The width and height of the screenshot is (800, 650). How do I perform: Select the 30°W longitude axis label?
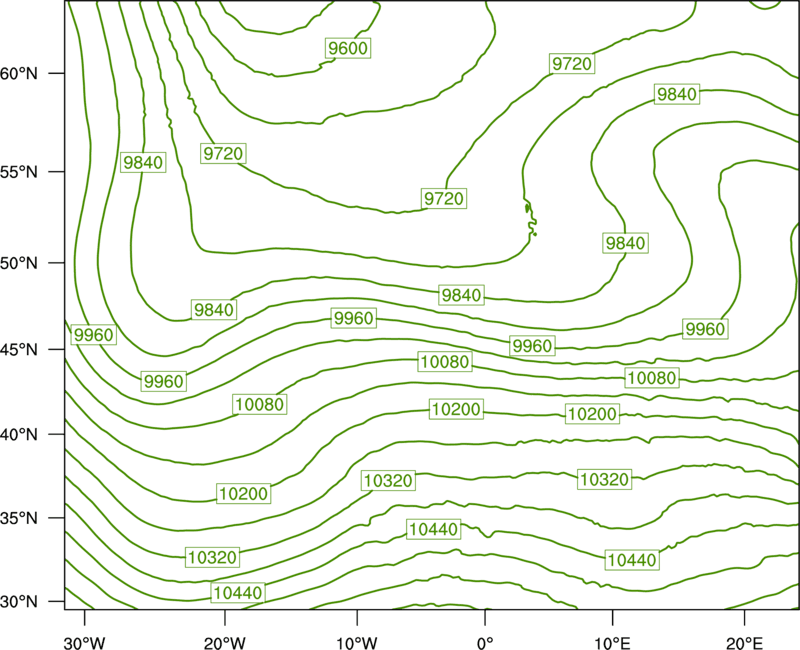point(84,643)
